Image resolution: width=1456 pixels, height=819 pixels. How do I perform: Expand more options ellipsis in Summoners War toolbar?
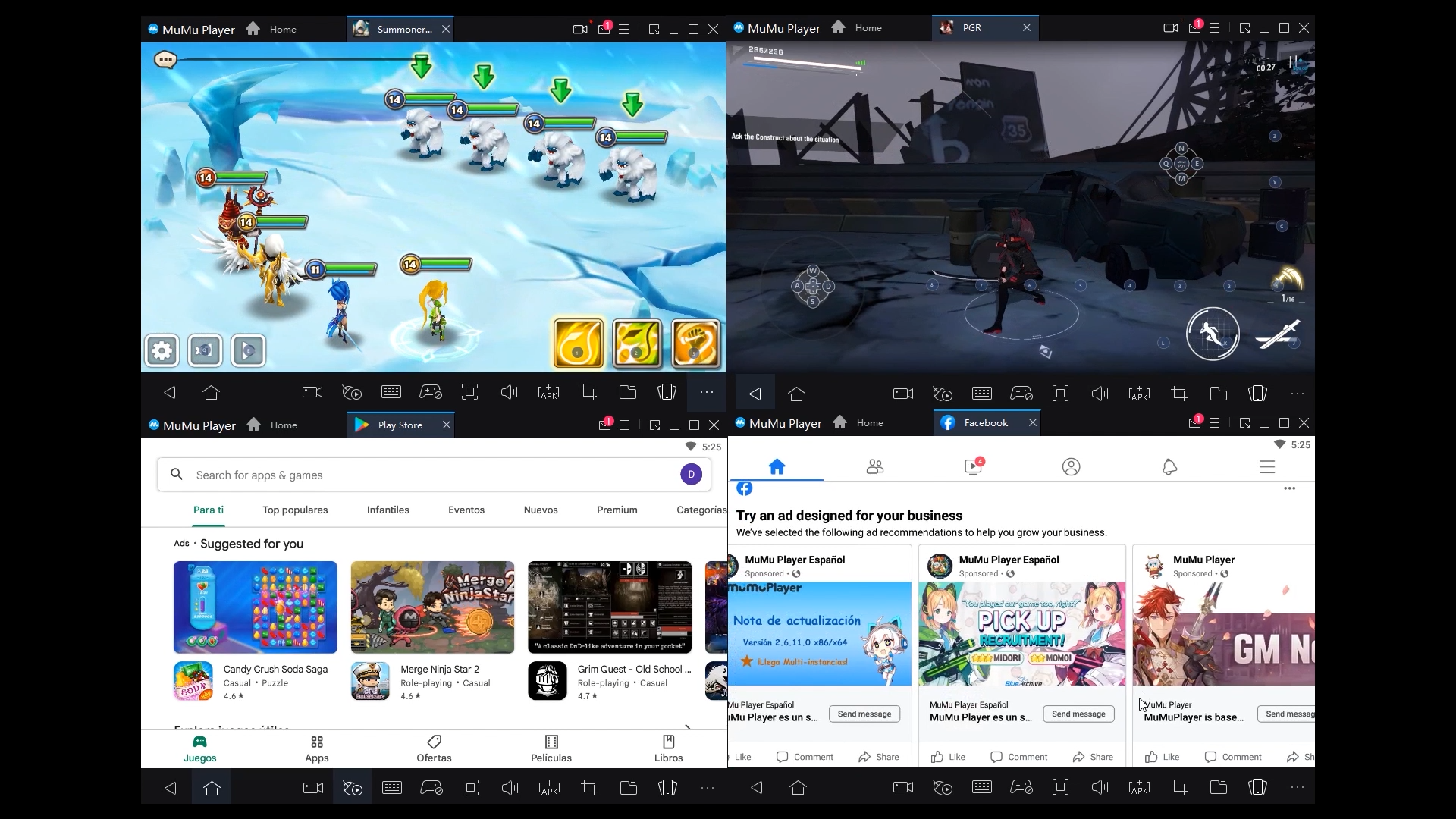(707, 392)
